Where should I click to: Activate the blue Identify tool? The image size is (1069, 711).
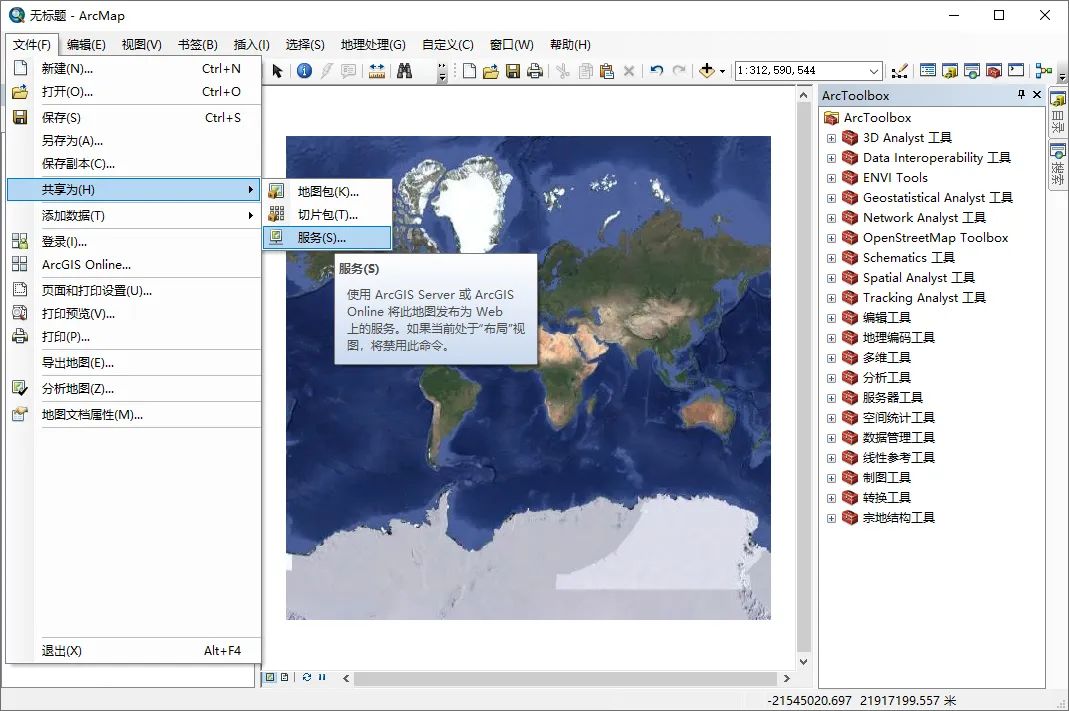click(x=304, y=71)
